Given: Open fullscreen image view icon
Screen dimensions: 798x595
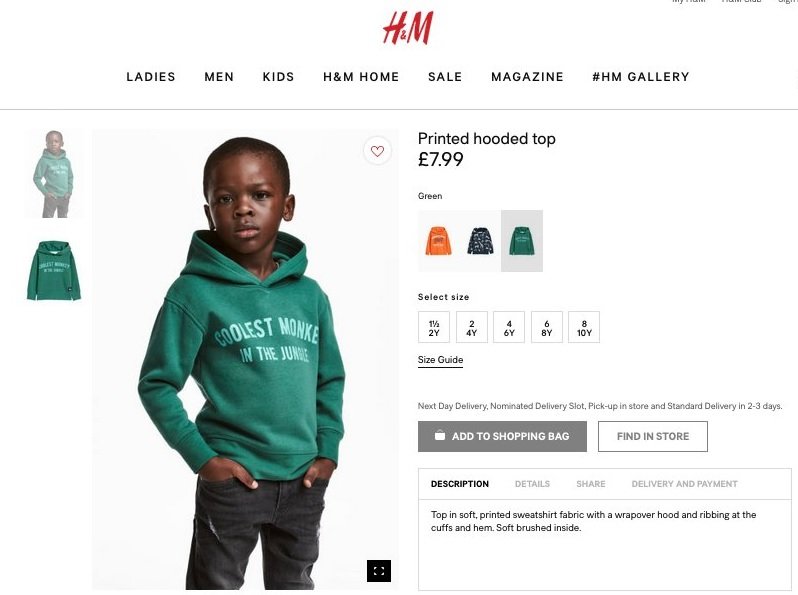Looking at the screenshot, I should click(379, 571).
